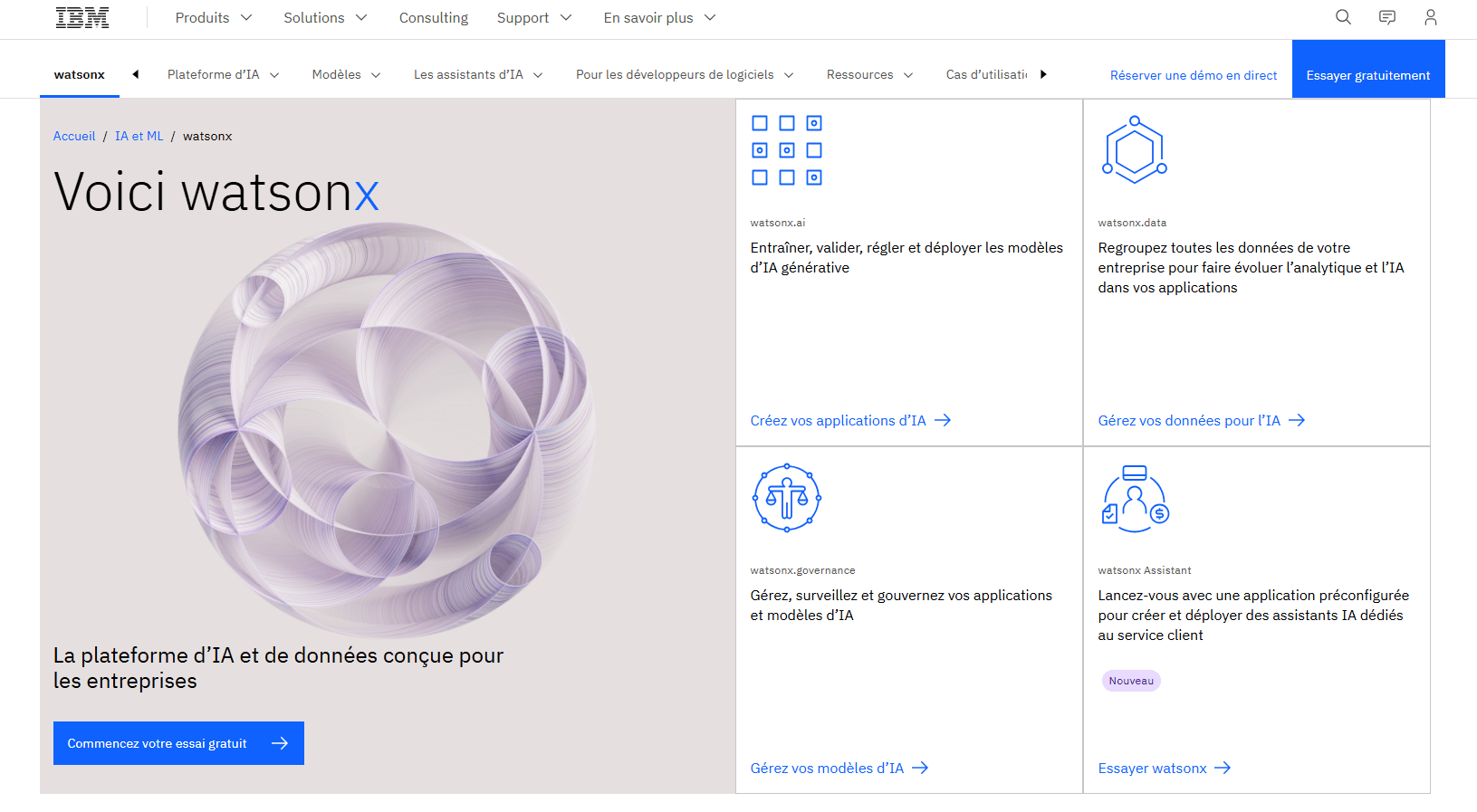Expand the Ressources dropdown
The width and height of the screenshot is (1477, 812).
[x=869, y=74]
